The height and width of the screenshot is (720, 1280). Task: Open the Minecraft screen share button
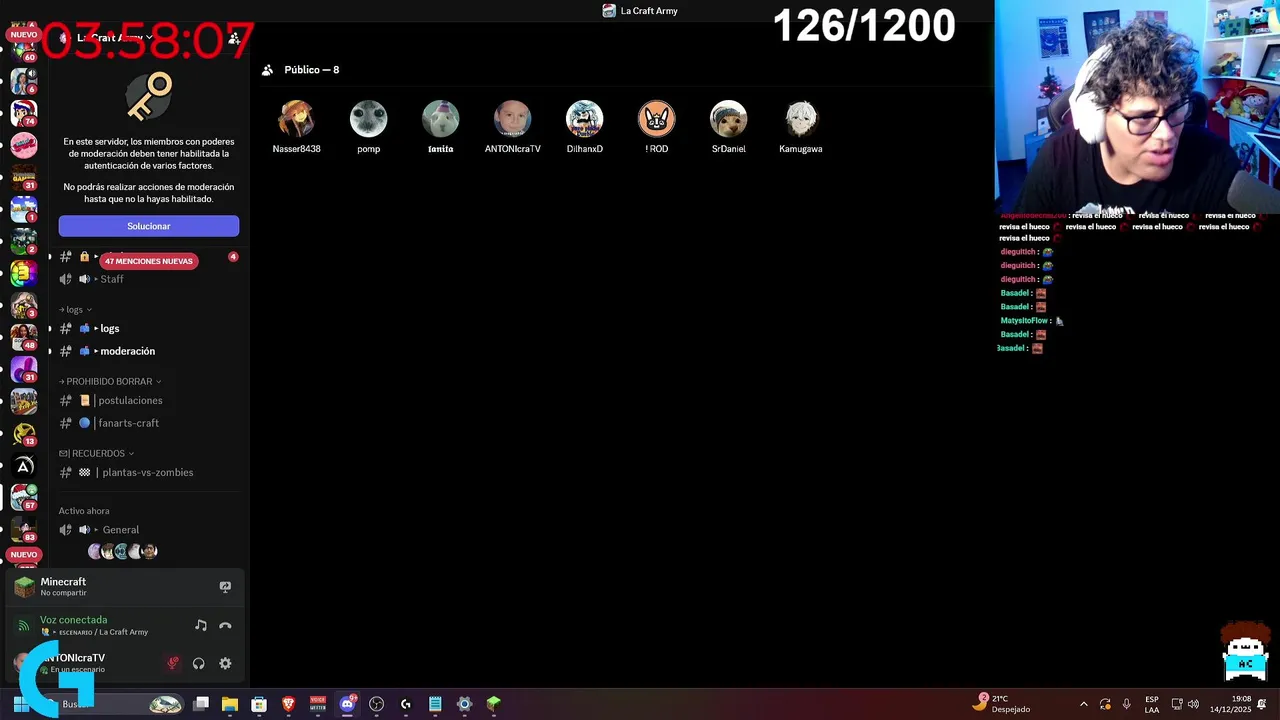[225, 587]
